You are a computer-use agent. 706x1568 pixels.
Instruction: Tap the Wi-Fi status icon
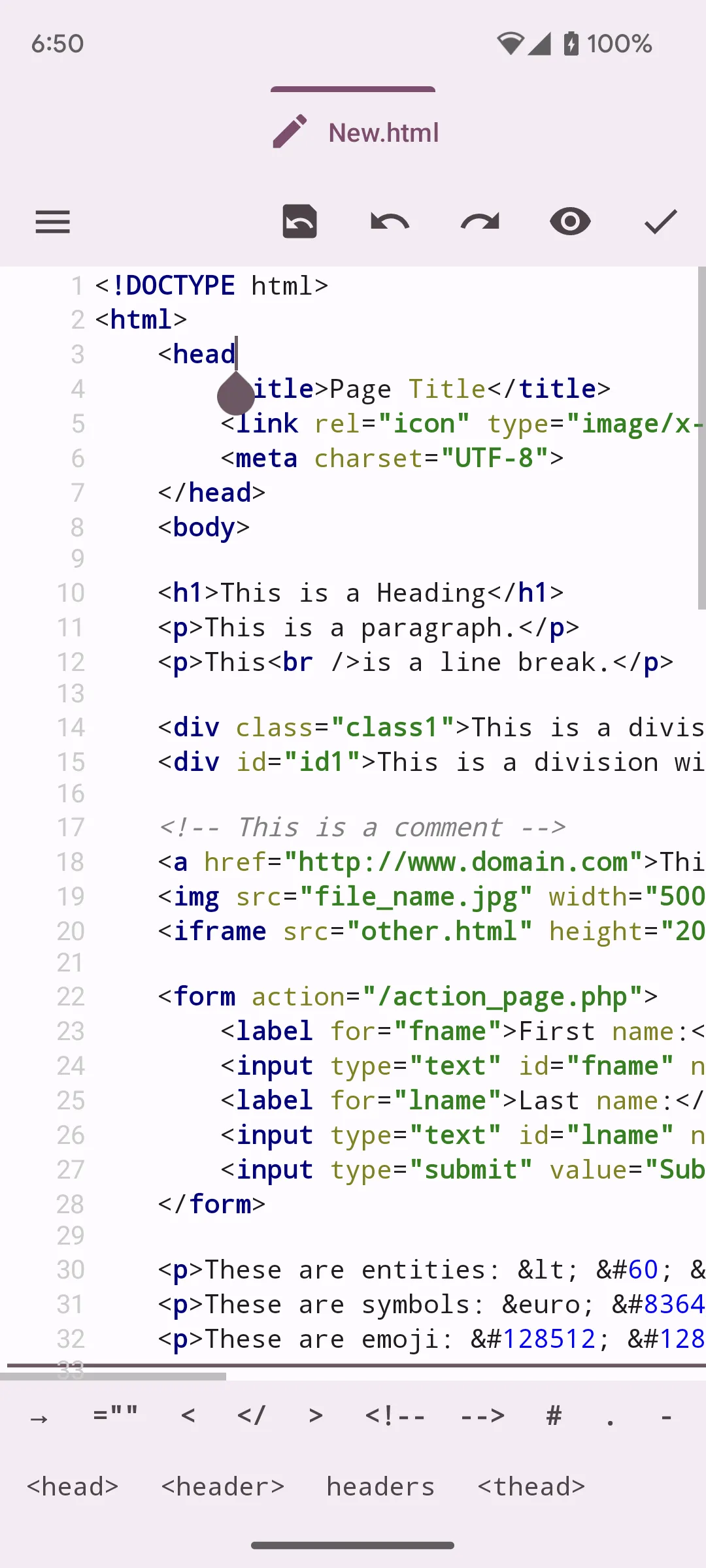coord(511,44)
